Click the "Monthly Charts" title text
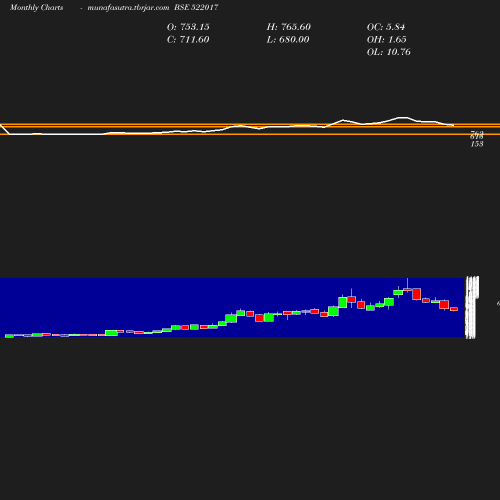This screenshot has height=500, width=500. [x=36, y=7]
